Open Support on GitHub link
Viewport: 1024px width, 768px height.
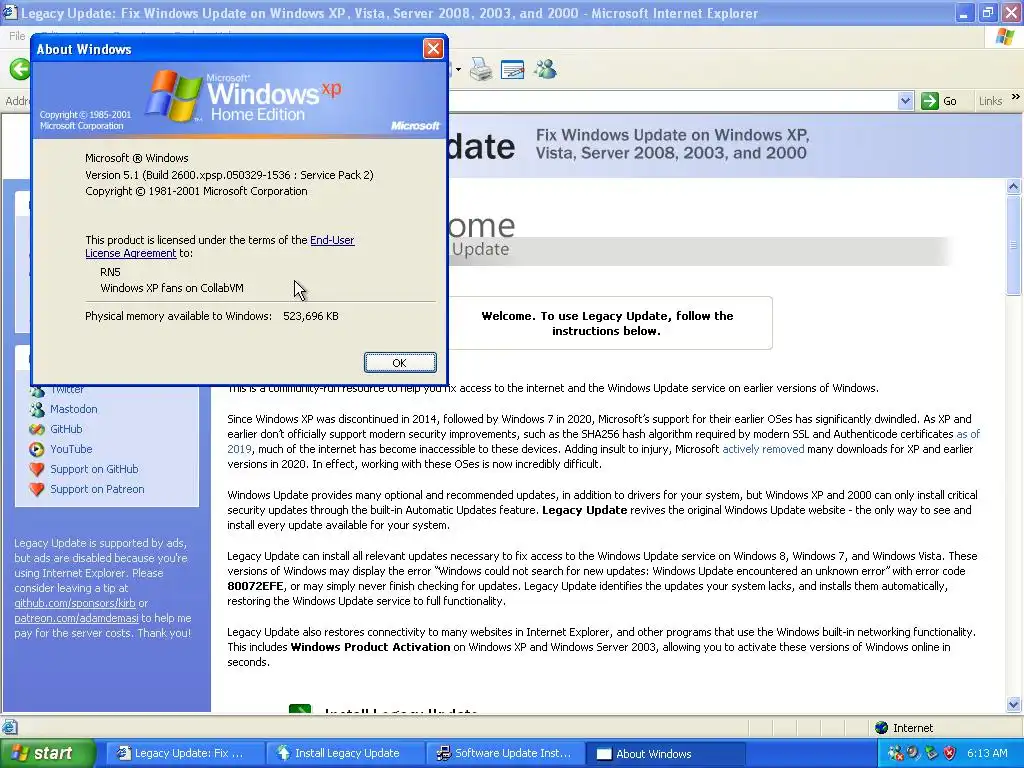coord(94,469)
